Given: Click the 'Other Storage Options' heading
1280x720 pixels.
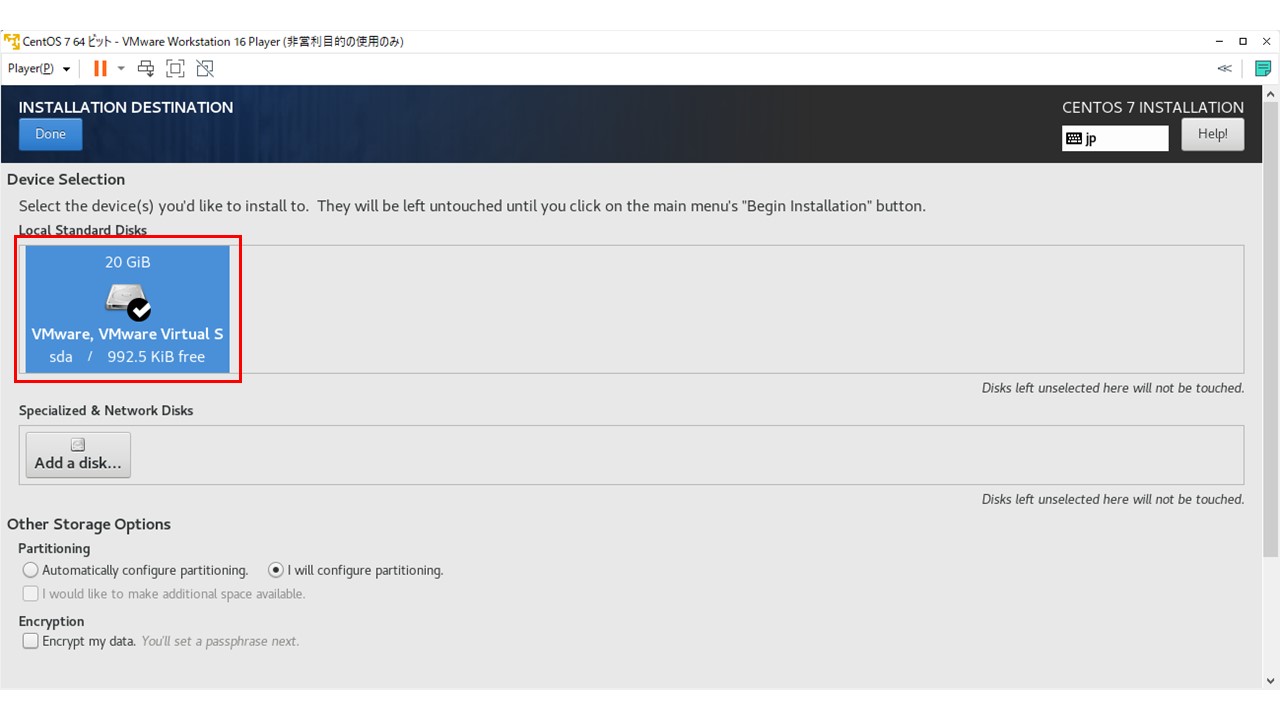Looking at the screenshot, I should (89, 524).
